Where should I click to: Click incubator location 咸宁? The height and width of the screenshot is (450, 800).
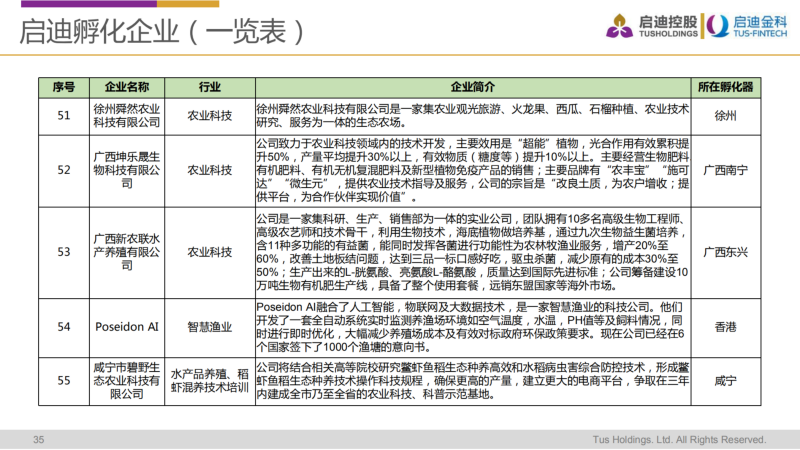pos(726,381)
